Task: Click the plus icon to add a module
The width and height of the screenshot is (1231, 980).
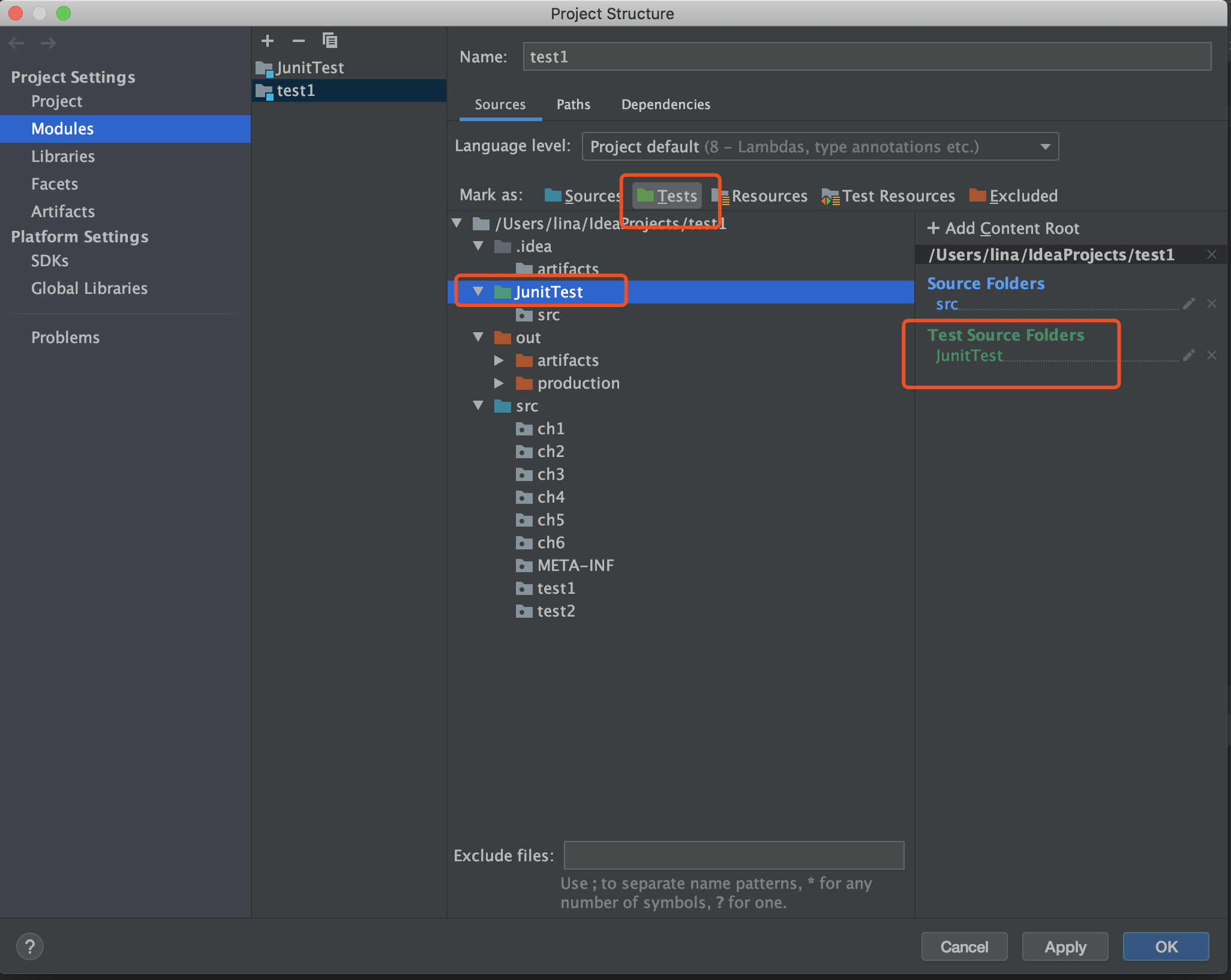Action: click(x=268, y=41)
